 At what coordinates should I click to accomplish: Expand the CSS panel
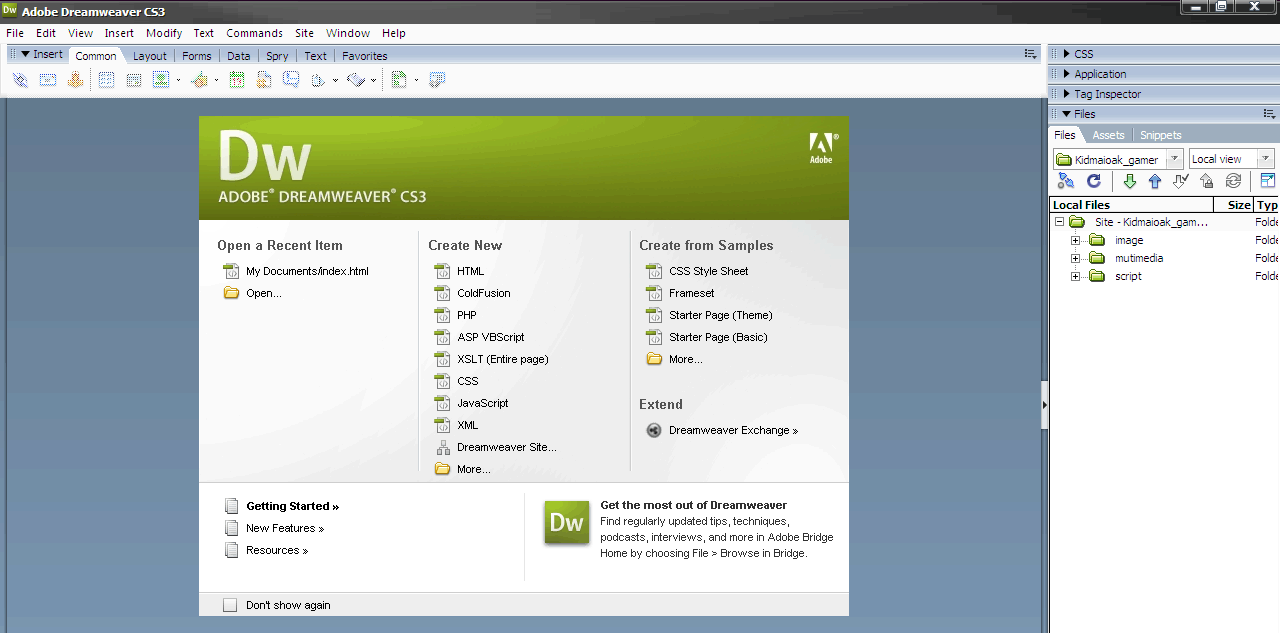pos(1067,54)
